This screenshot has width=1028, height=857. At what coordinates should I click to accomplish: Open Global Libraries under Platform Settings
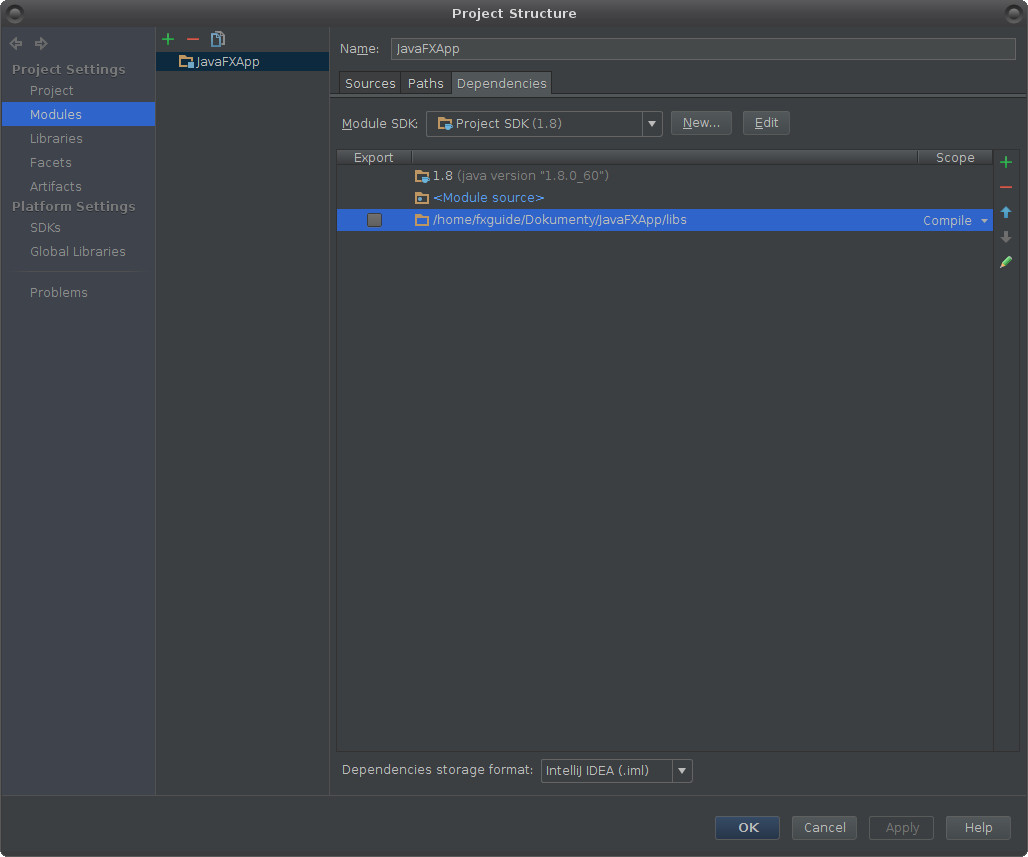pyautogui.click(x=77, y=251)
